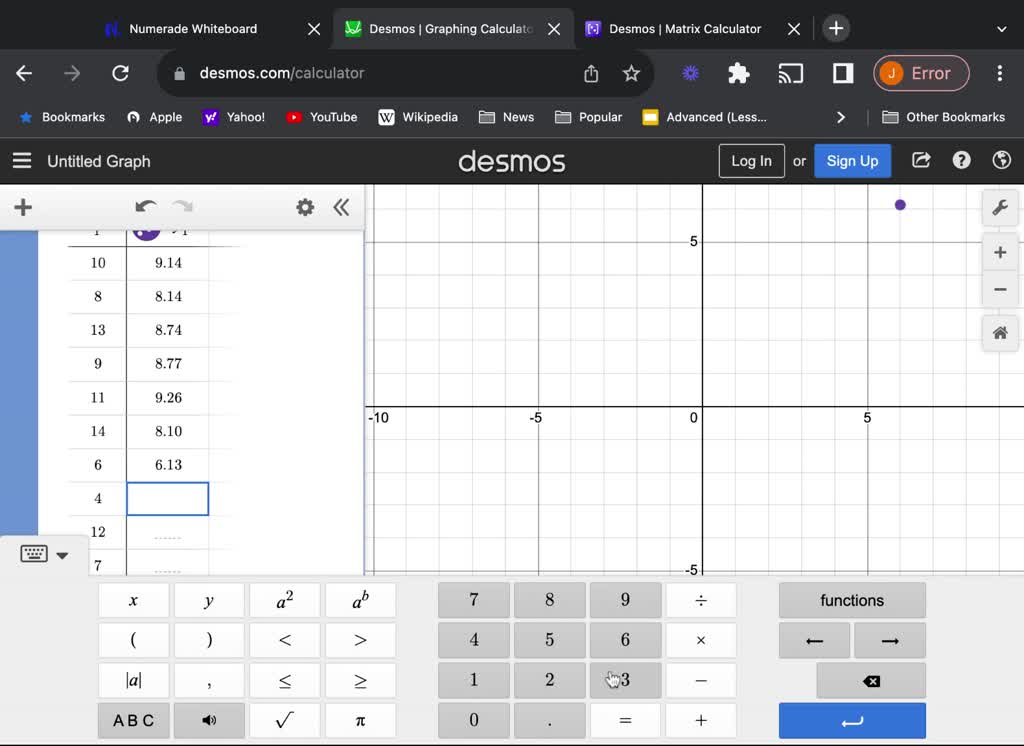Open the keyboard options dropdown arrow
The height and width of the screenshot is (746, 1024).
click(61, 554)
